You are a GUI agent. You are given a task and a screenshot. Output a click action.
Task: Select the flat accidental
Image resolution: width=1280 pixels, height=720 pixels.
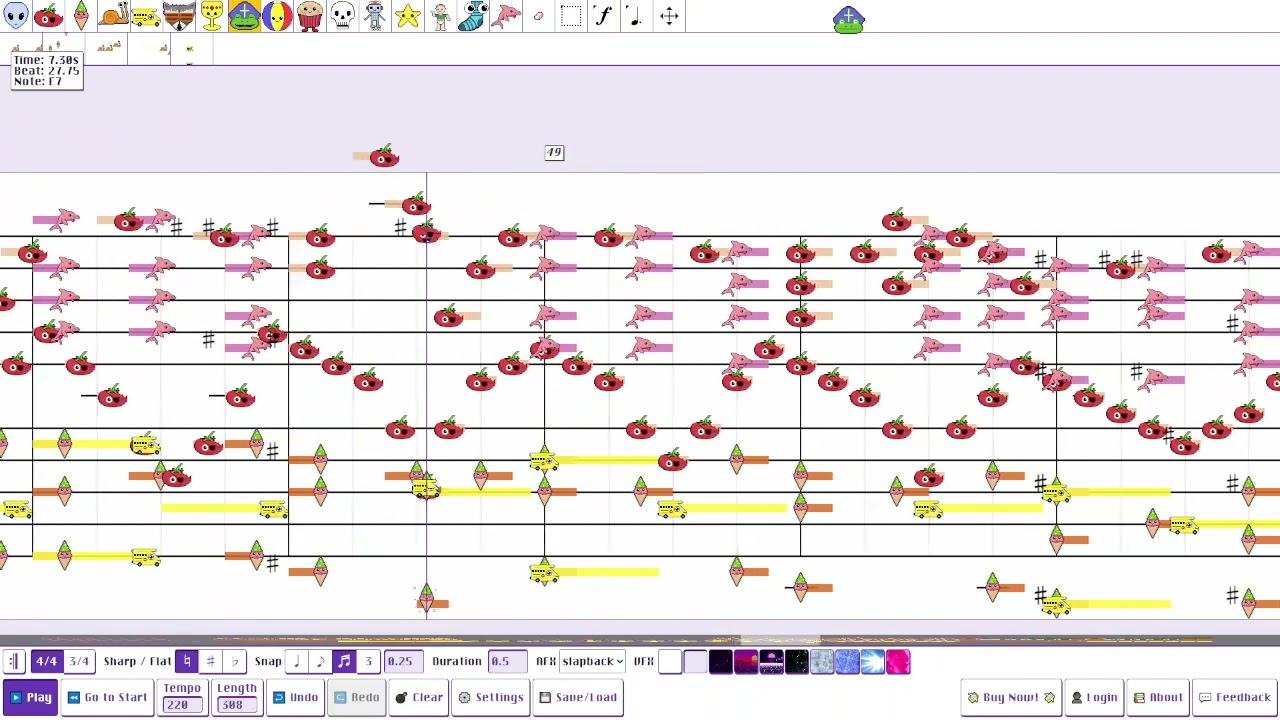[x=234, y=661]
